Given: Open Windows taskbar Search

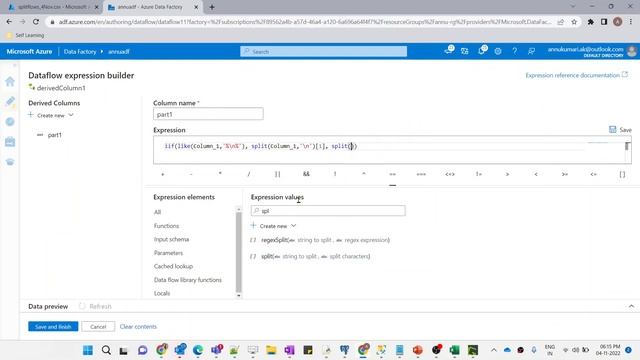Looking at the screenshot, I should point(106,350).
